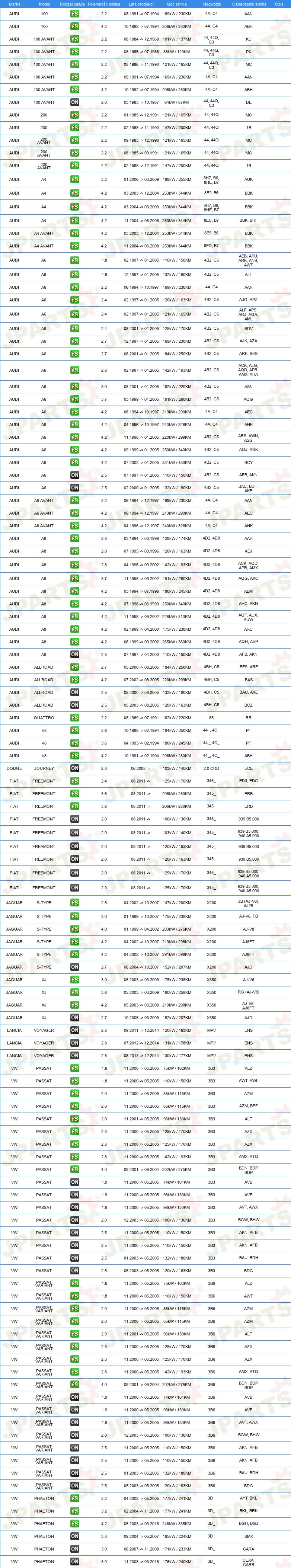
Task: Click the Moc silnika column header
Action: 176,4
